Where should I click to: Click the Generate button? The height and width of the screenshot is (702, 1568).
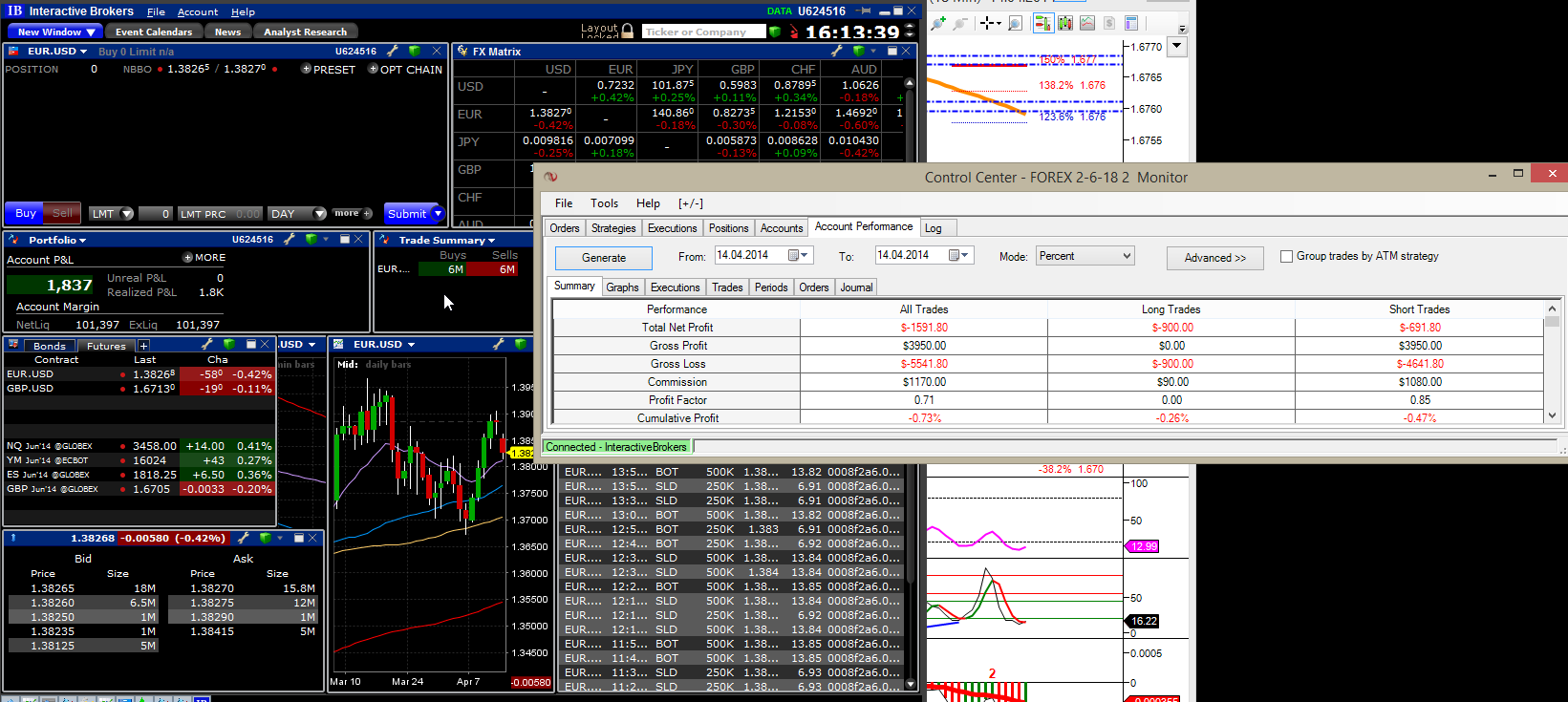coord(604,258)
